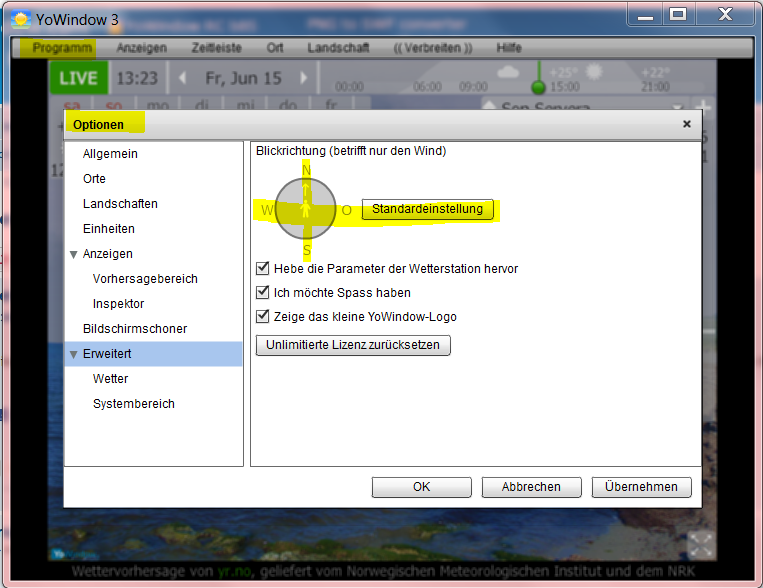This screenshot has height=588, width=763.
Task: Toggle Hebe die Parameter der Wetterstation hervor
Action: (x=263, y=269)
